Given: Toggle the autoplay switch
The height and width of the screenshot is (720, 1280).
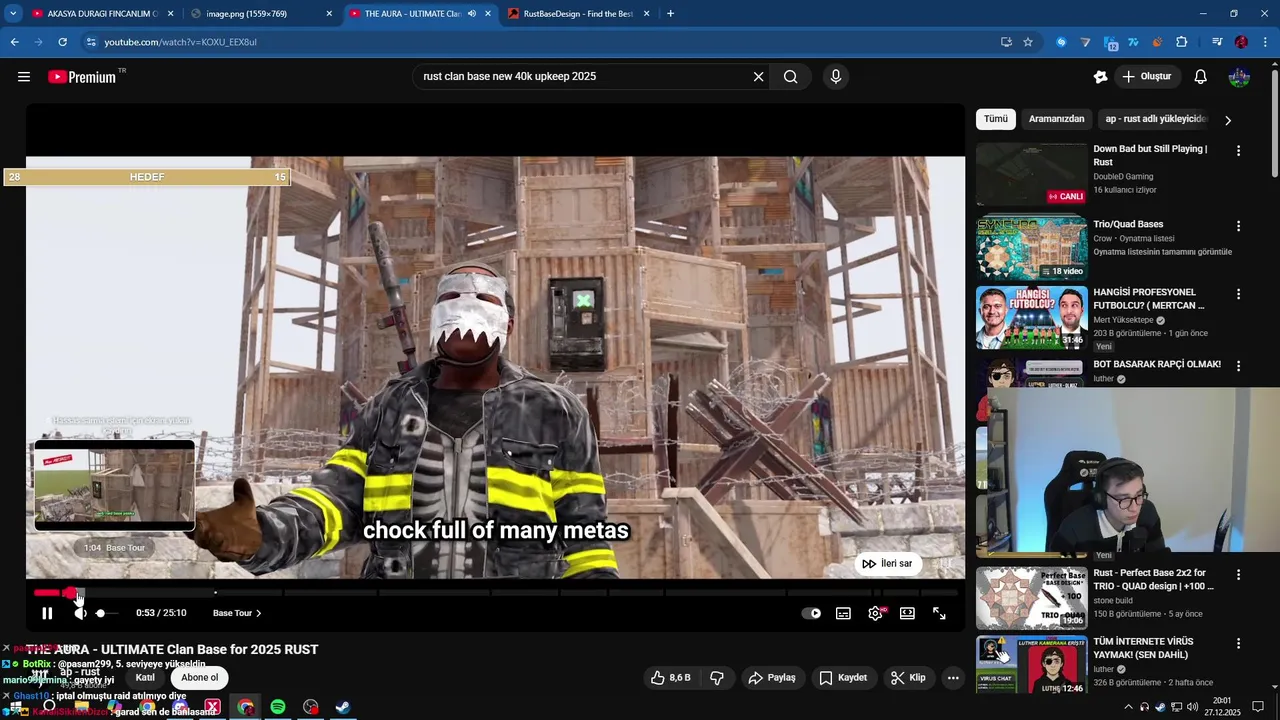Looking at the screenshot, I should pos(811,613).
